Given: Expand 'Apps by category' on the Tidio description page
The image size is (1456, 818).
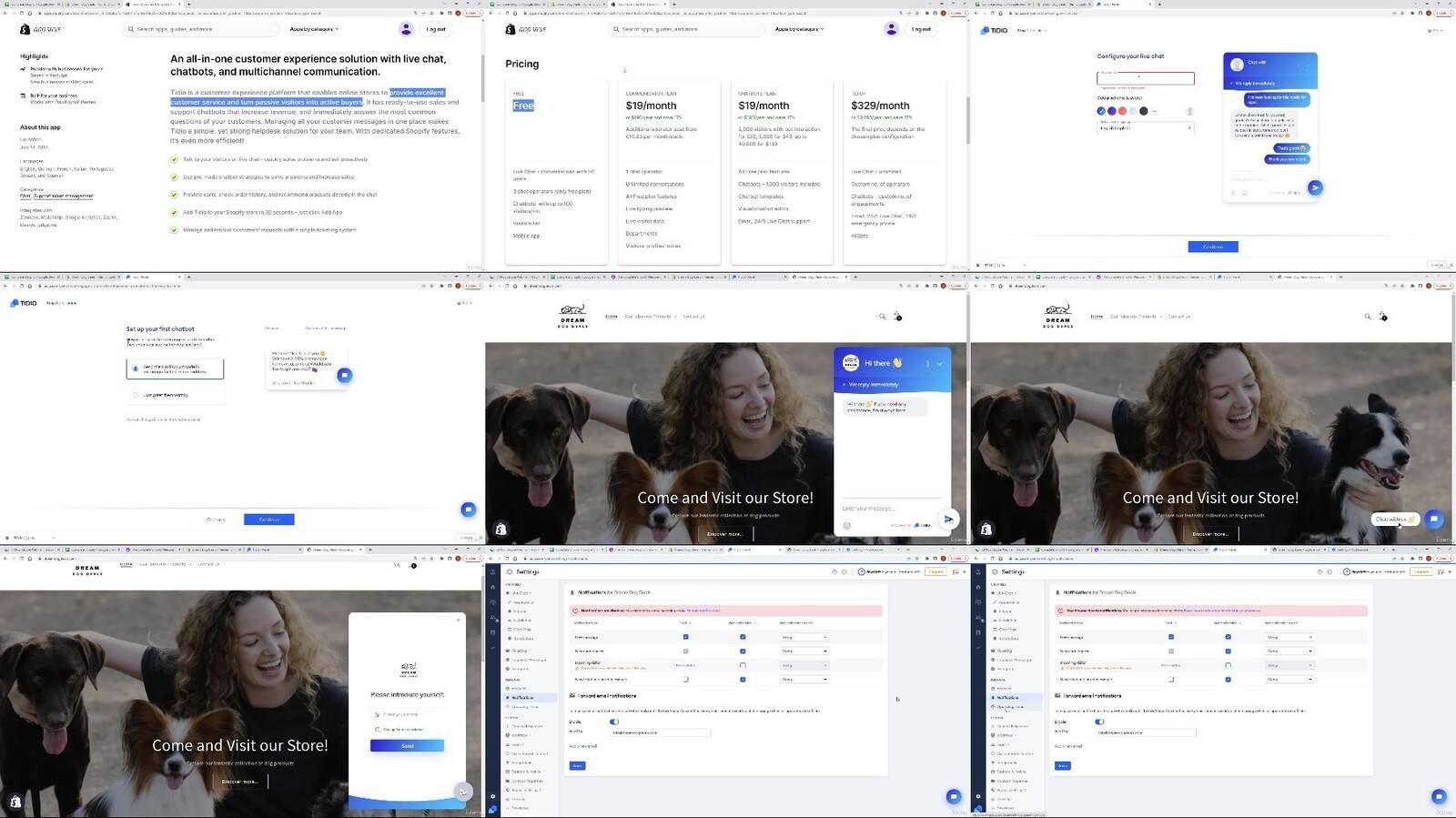Looking at the screenshot, I should click(314, 29).
